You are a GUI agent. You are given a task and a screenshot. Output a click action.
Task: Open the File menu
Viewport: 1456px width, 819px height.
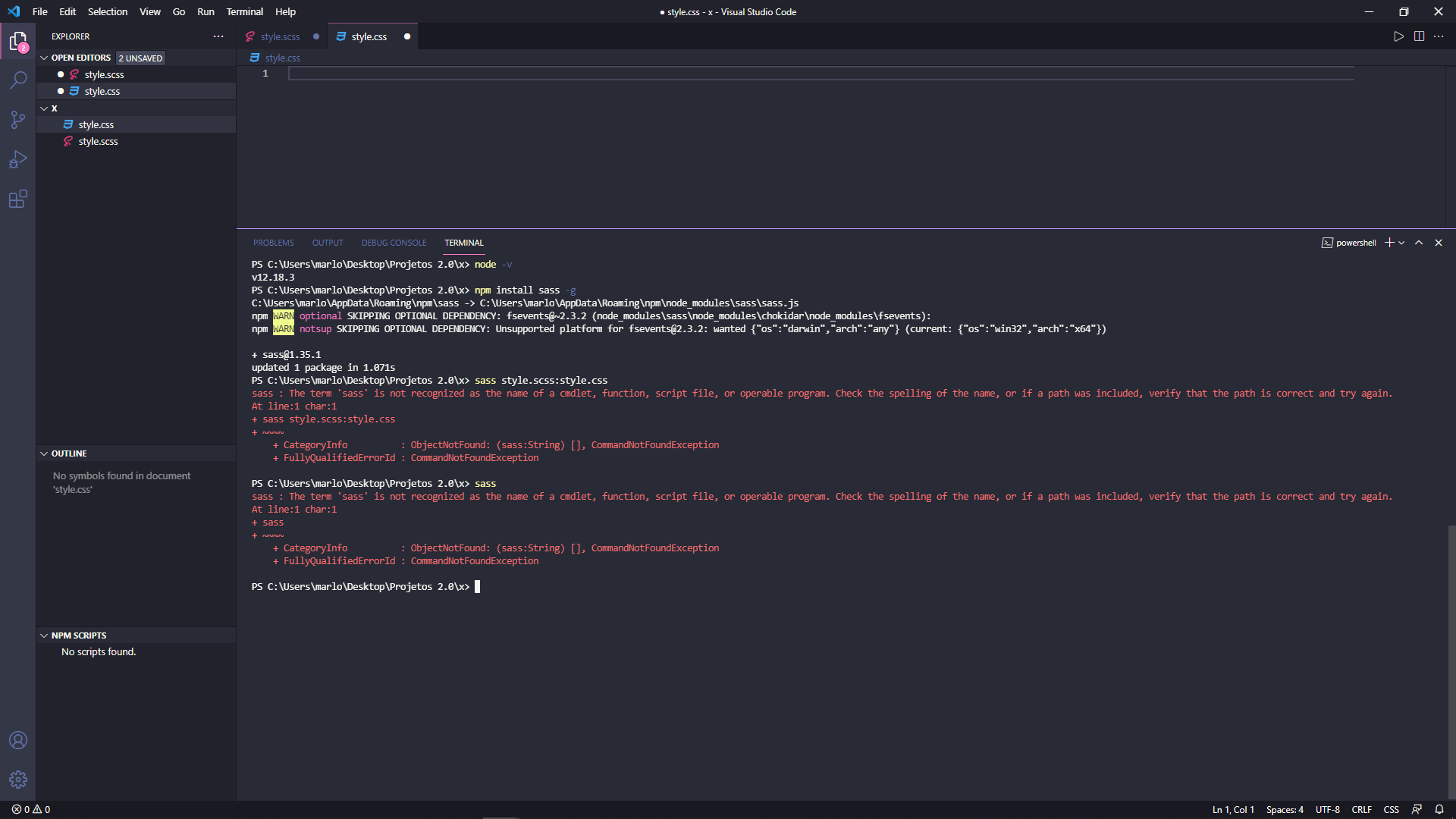click(x=40, y=11)
